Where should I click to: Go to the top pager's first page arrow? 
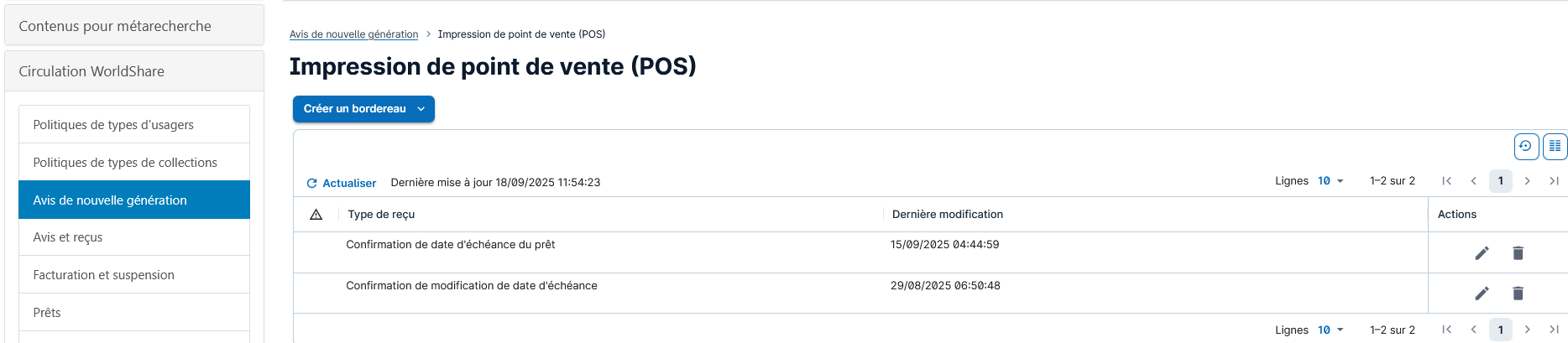[1446, 181]
